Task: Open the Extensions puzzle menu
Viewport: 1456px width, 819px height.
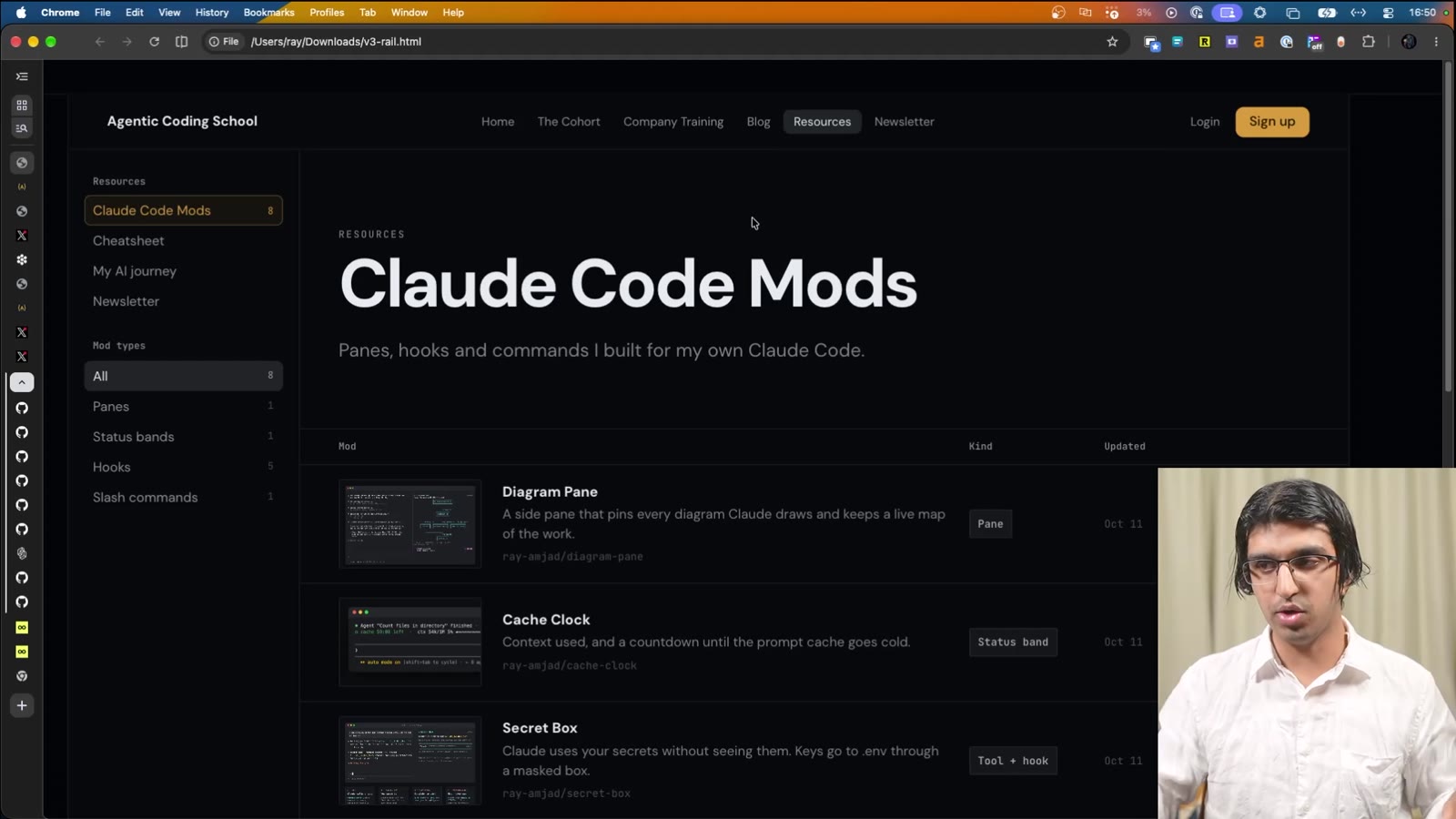Action: coord(1369,42)
